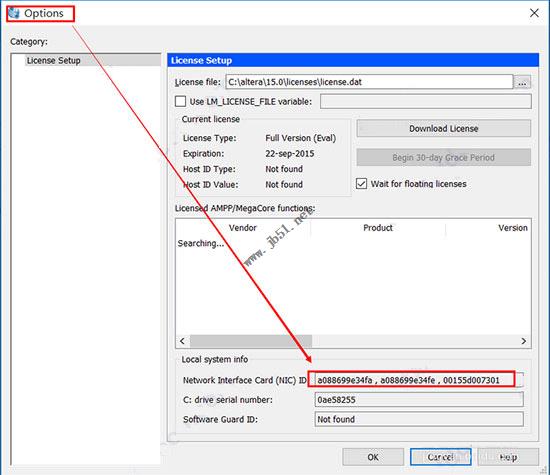Click the Searching... status row
Screen dimensions: 550x475
[201, 243]
